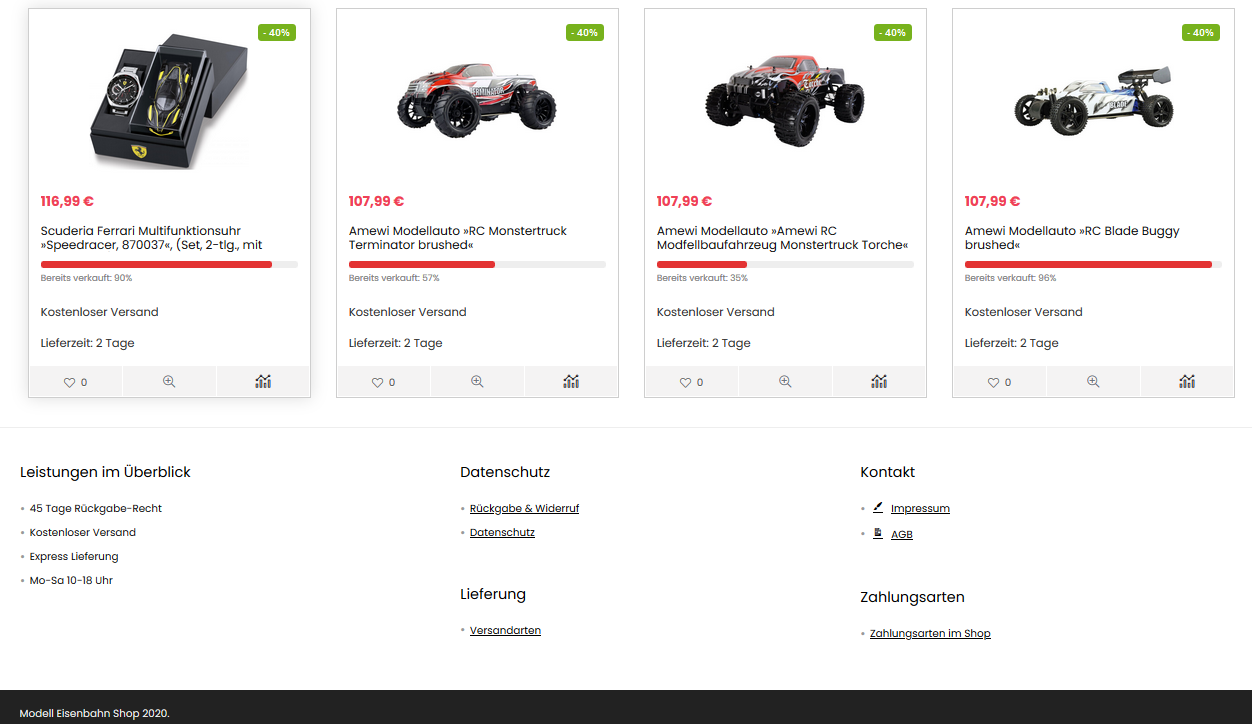Image resolution: width=1252 pixels, height=724 pixels.
Task: Open Zahlungsarten im Shop link
Action: click(x=930, y=633)
